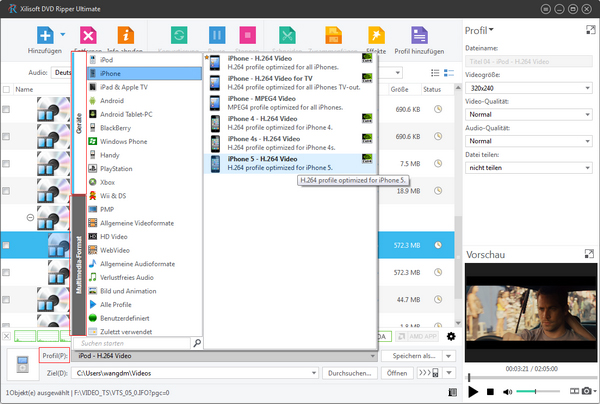Click the orange Info abrufen icon

(x=126, y=36)
